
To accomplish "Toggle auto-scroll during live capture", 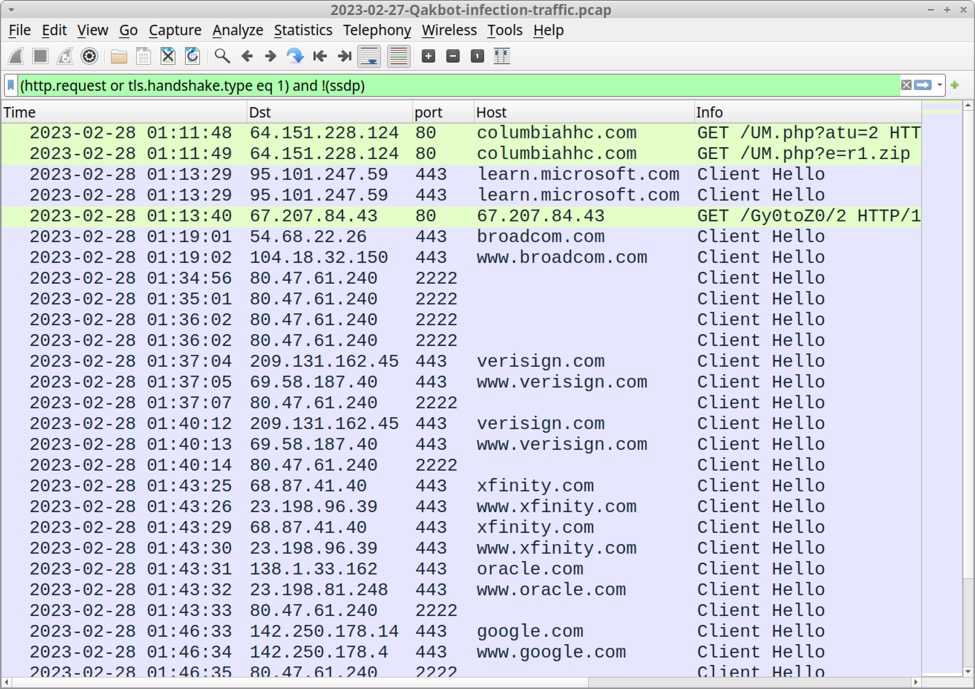I will [369, 56].
